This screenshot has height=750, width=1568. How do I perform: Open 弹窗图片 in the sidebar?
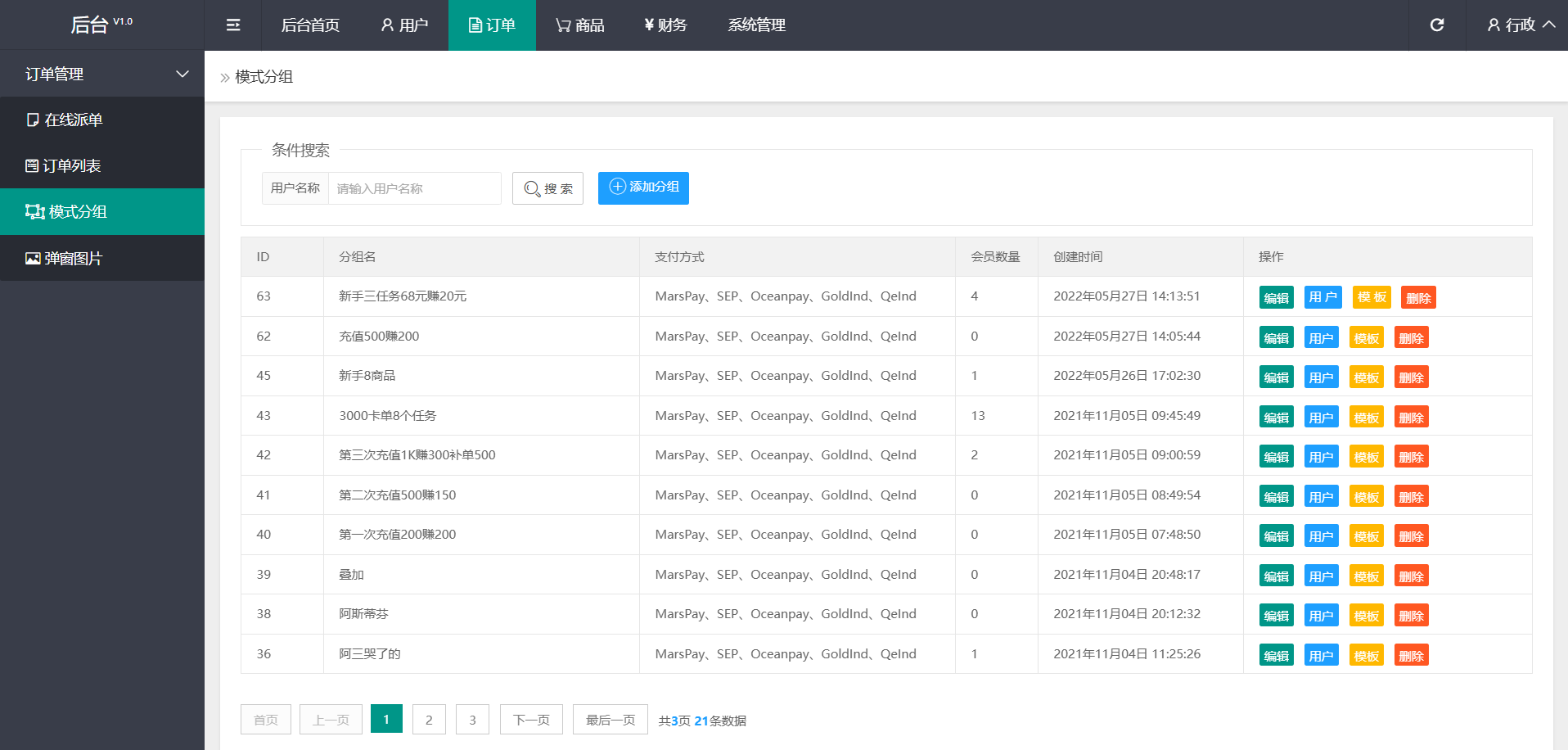[74, 259]
